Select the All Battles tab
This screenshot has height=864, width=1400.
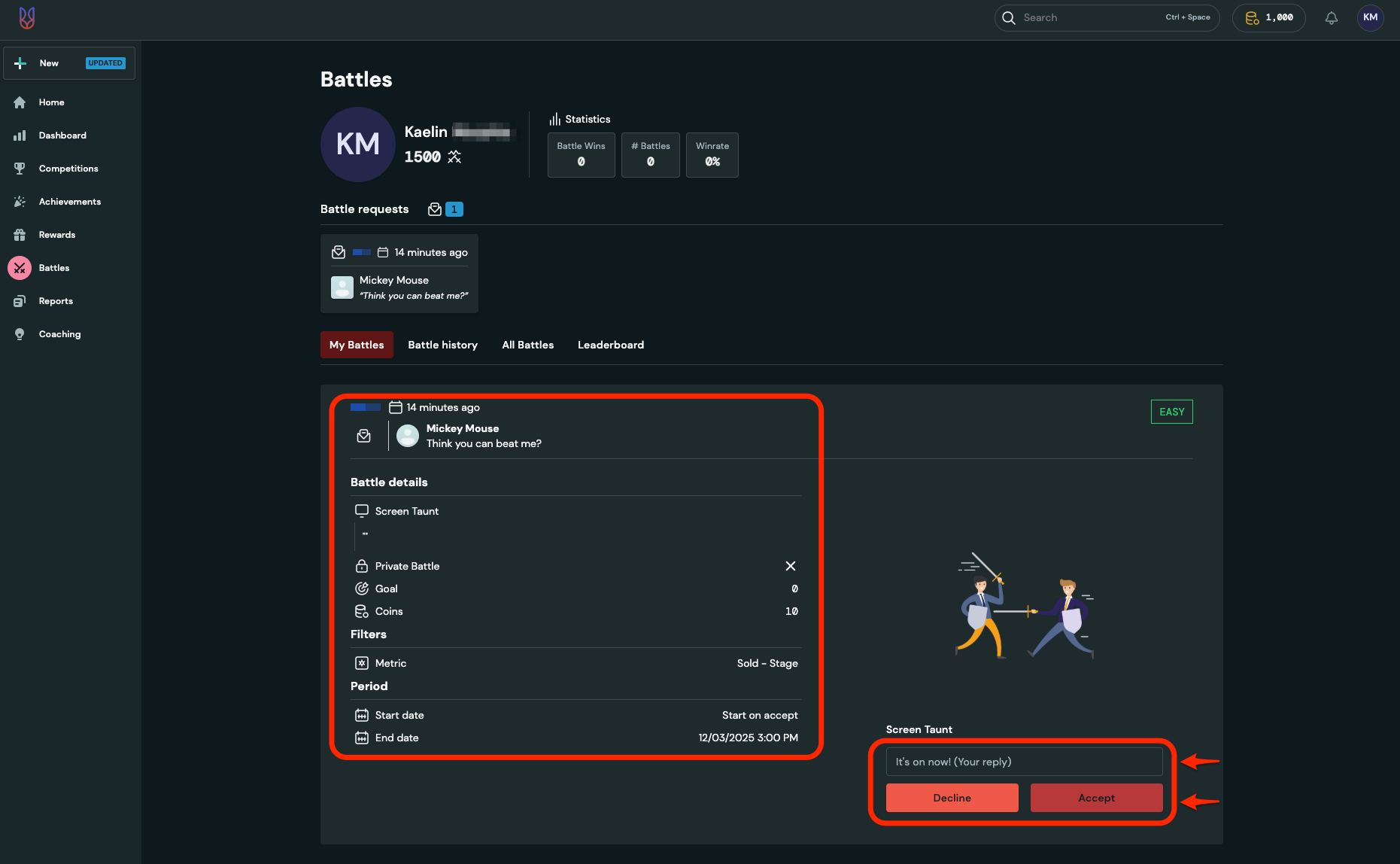527,345
